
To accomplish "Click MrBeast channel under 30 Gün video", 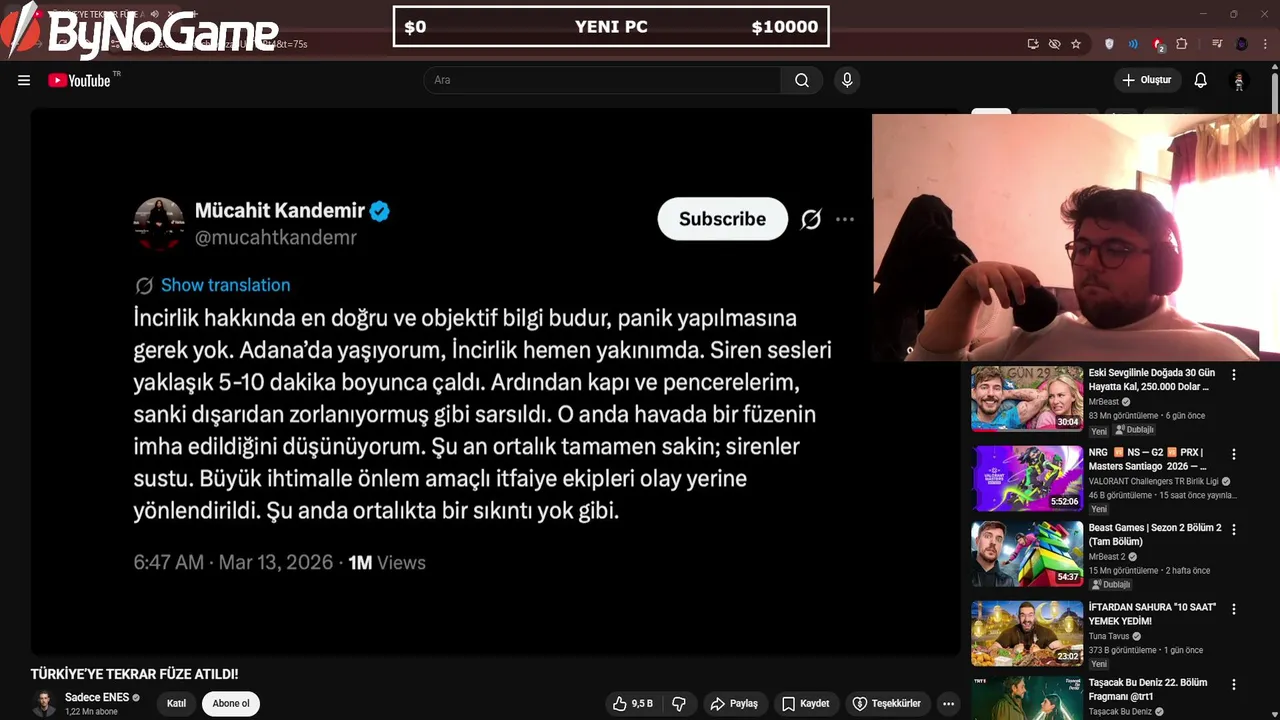I will [x=1104, y=401].
